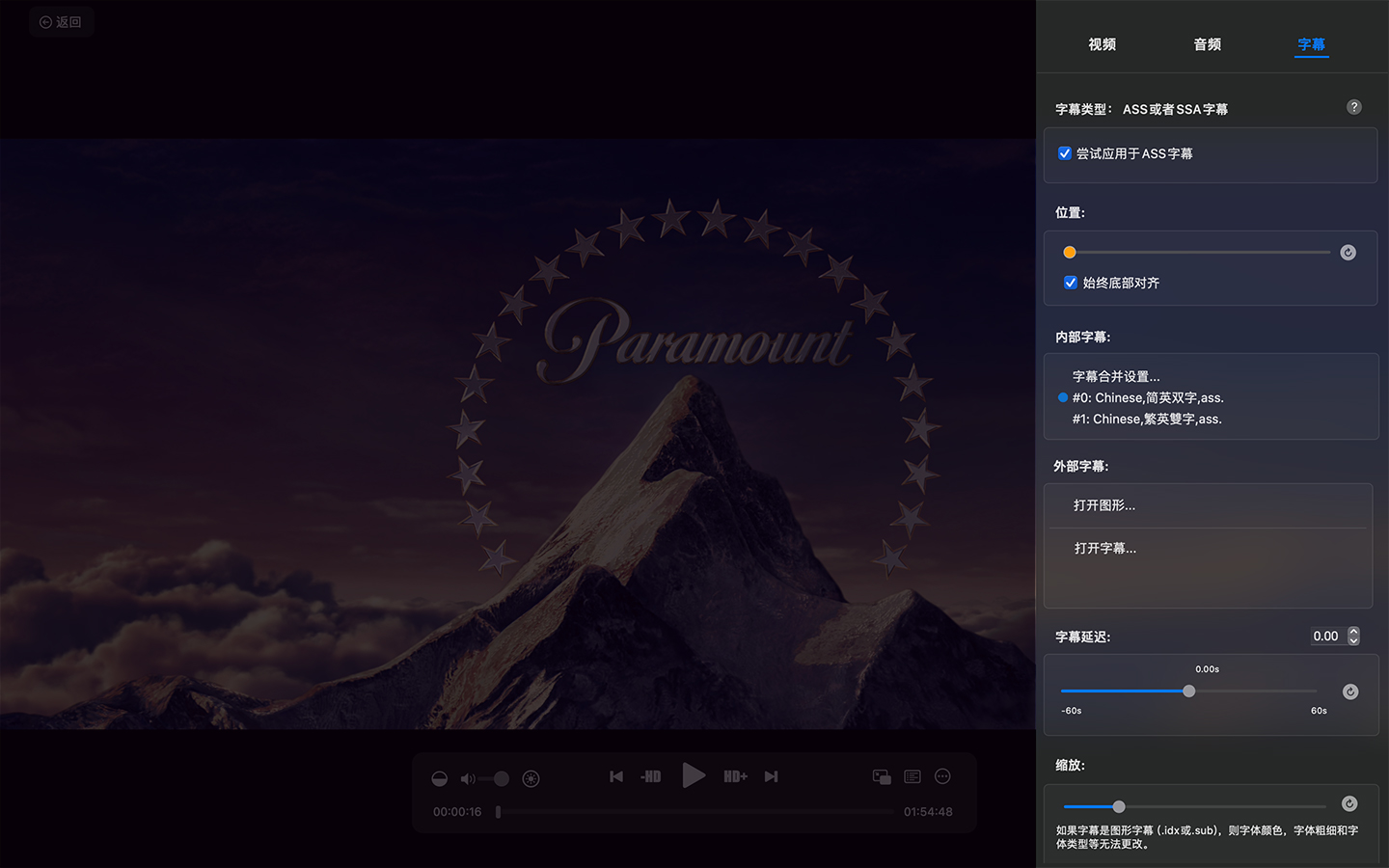The image size is (1389, 868).
Task: Switch to the 音频 tab
Action: pyautogui.click(x=1207, y=44)
